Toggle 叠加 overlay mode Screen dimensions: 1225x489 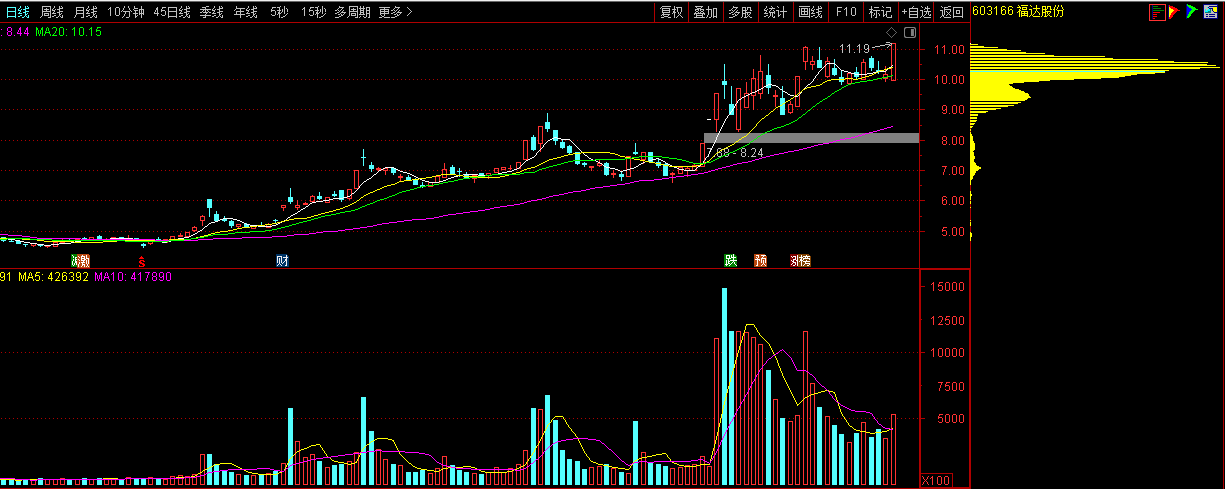(706, 12)
